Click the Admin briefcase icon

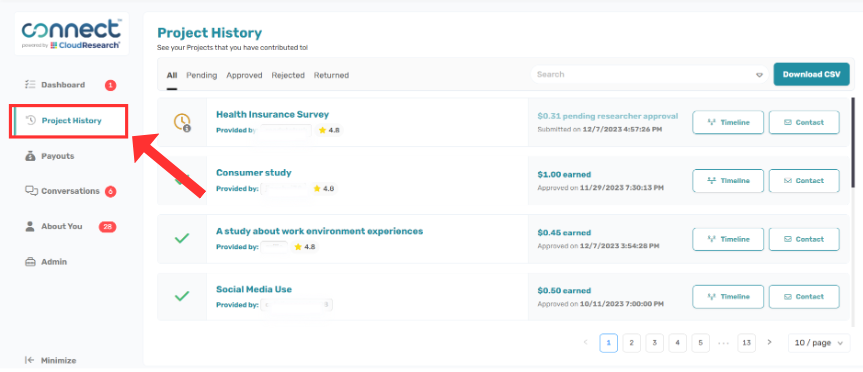point(30,262)
